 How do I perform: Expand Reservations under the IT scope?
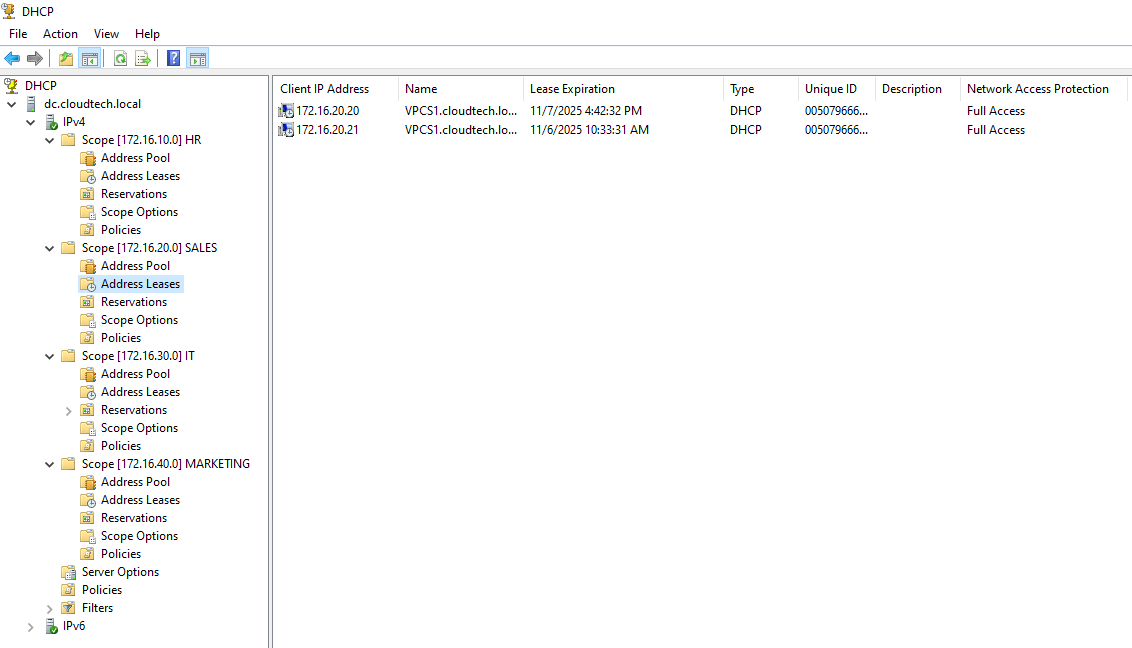[69, 411]
